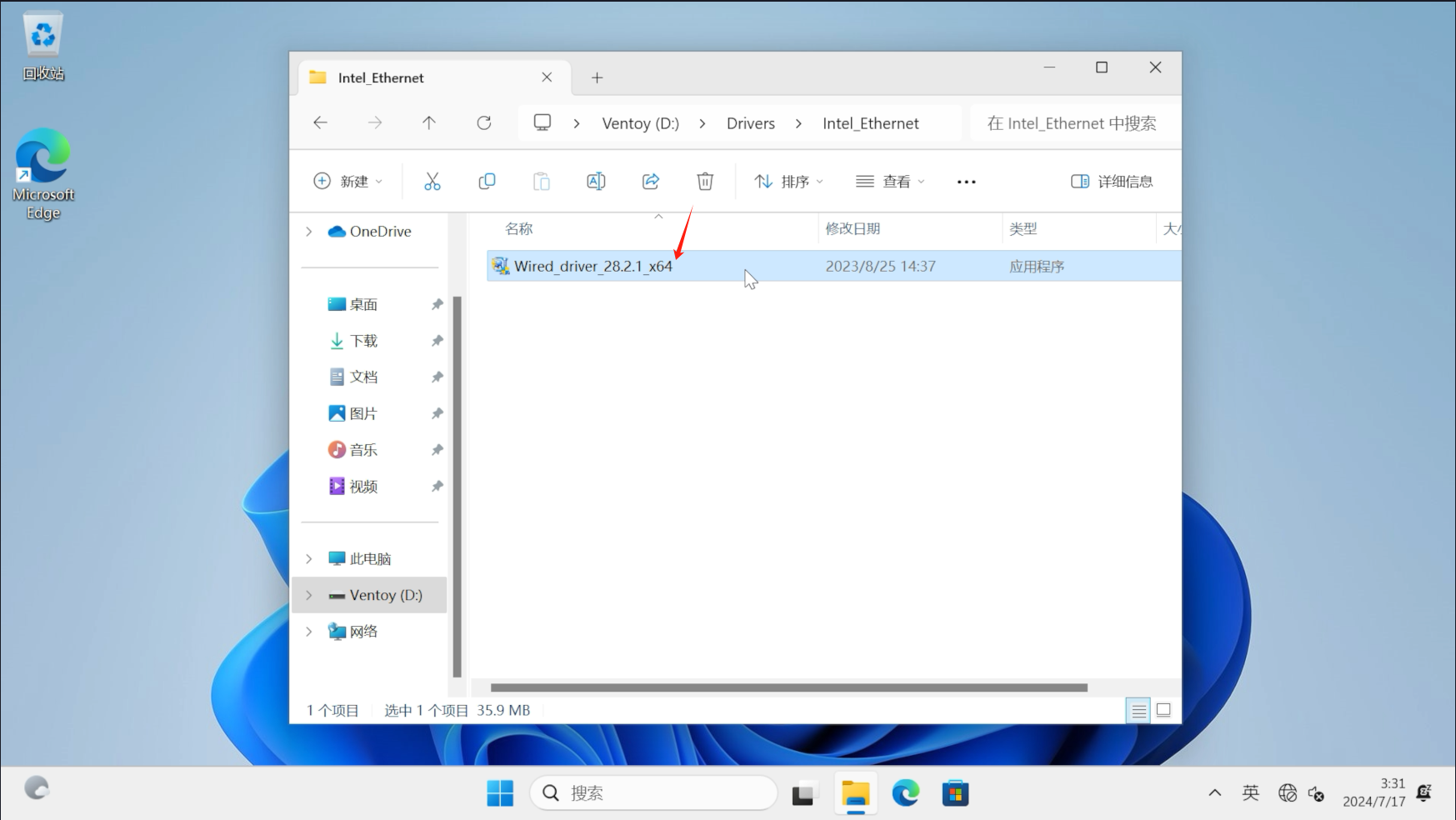Screen dimensions: 1456x820
Task: Click the Share icon in toolbar
Action: (x=651, y=182)
